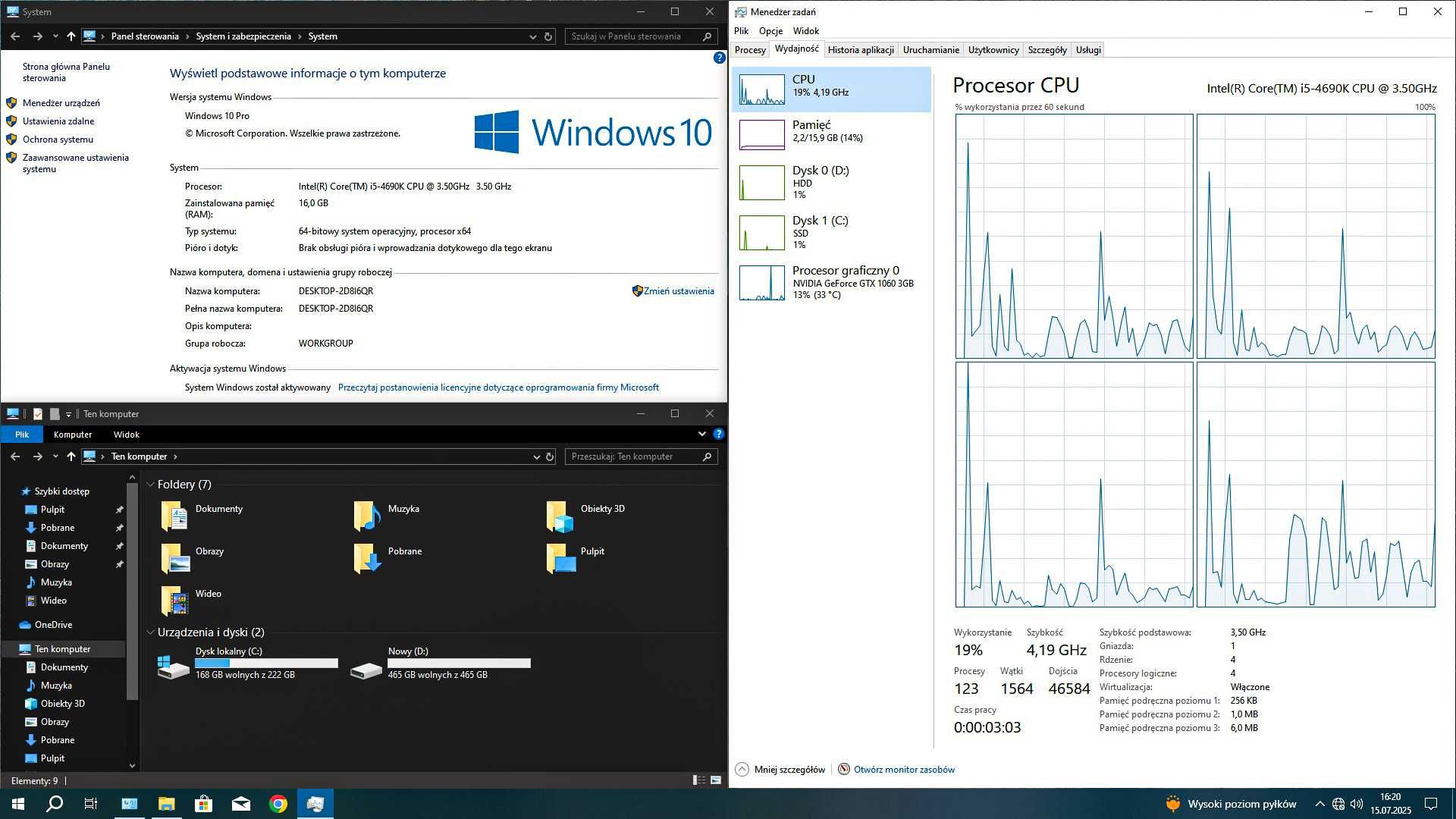Click Mniej szczegółów toggle button
Image resolution: width=1456 pixels, height=819 pixels.
point(780,770)
